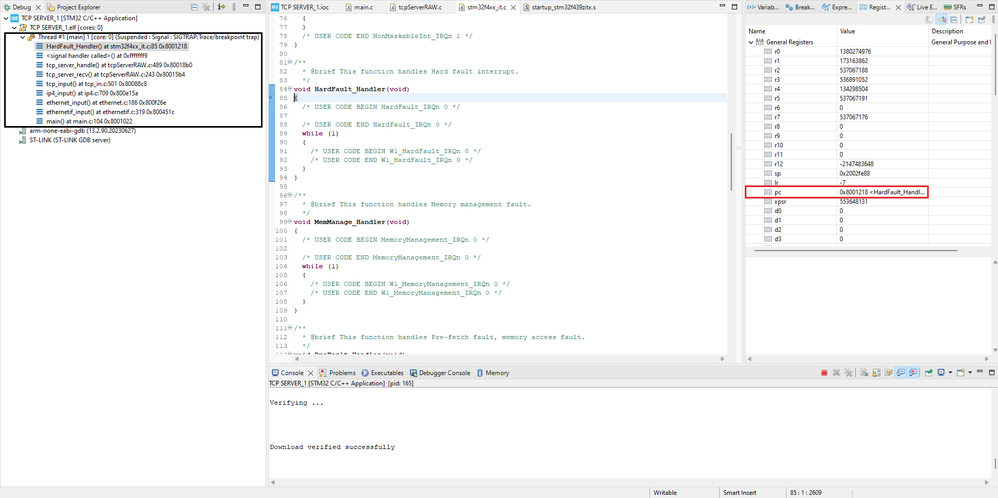Fold the MemManage_Handler function at line 99
Image resolution: width=998 pixels, height=498 pixels.
point(291,222)
